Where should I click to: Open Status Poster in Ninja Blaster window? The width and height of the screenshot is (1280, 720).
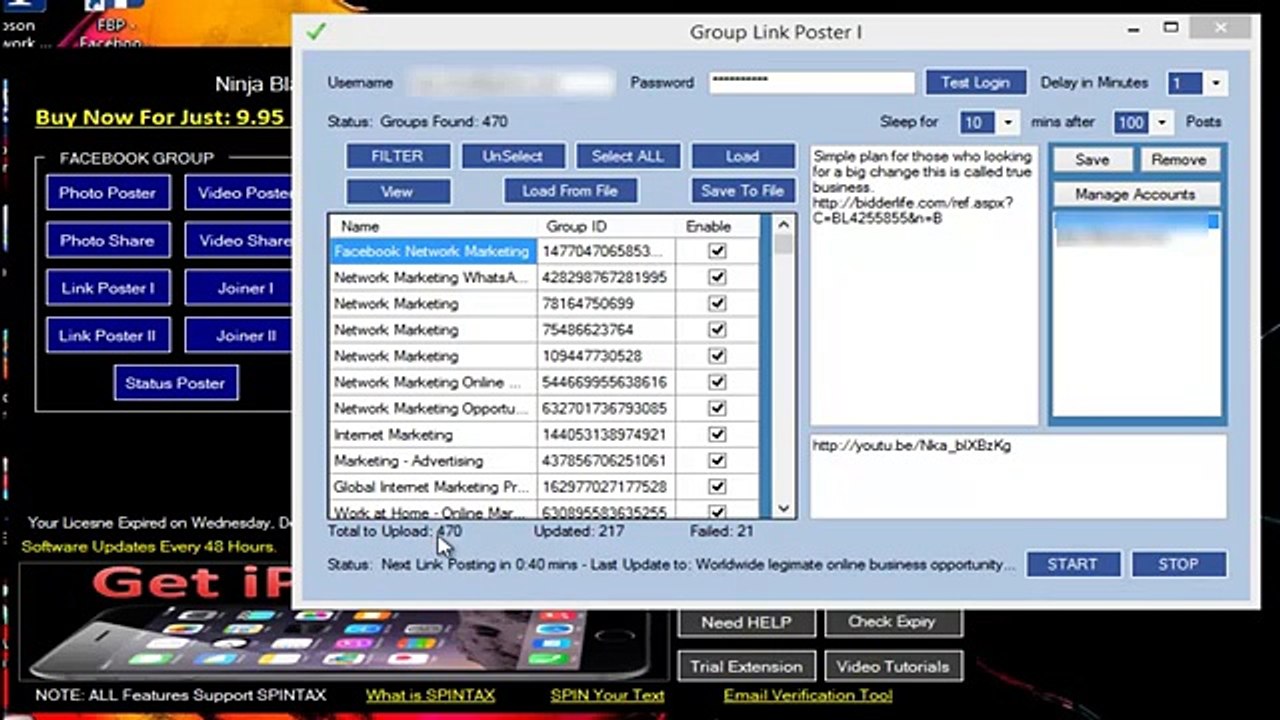click(x=175, y=383)
